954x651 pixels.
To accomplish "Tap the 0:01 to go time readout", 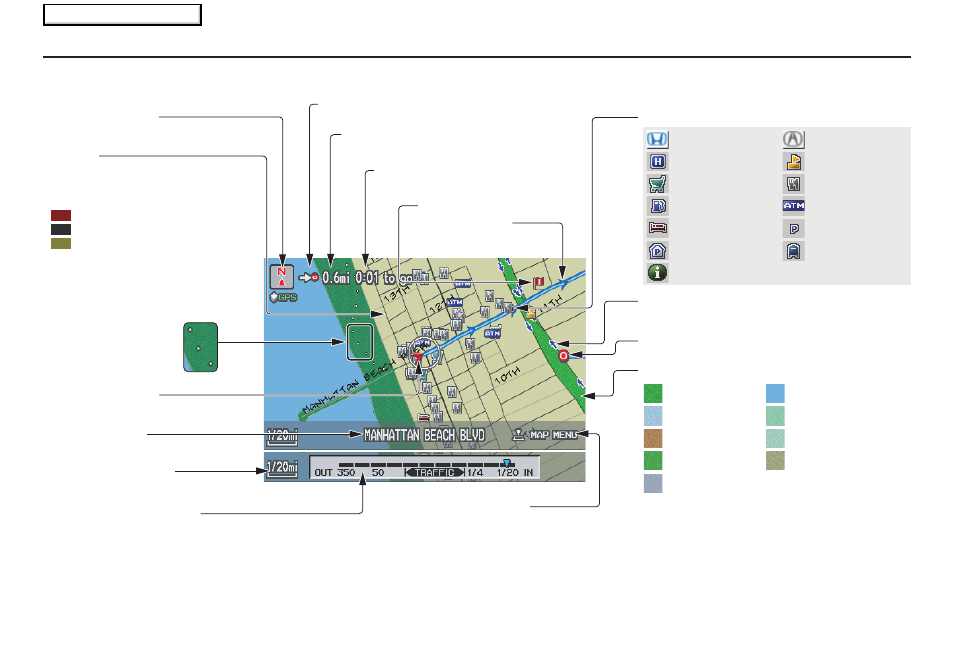I will pyautogui.click(x=383, y=278).
